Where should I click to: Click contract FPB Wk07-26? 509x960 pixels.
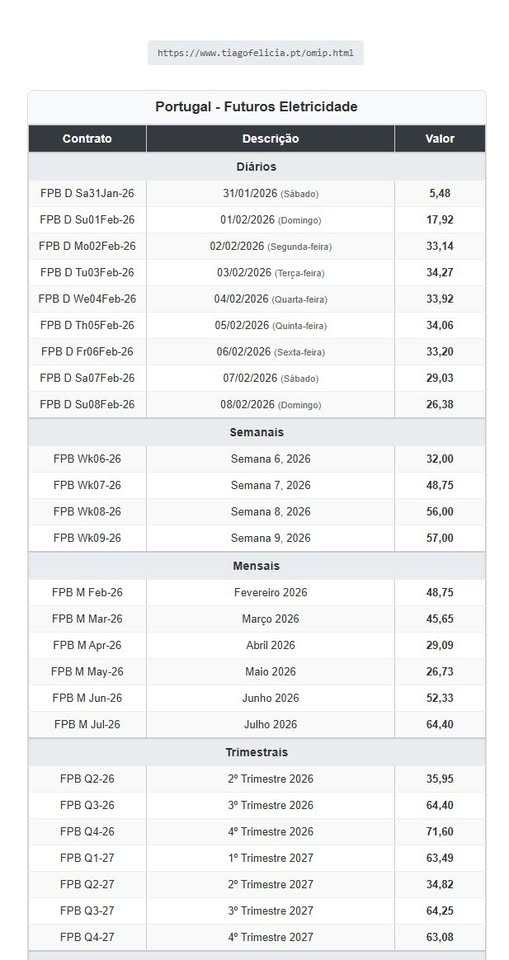87,486
